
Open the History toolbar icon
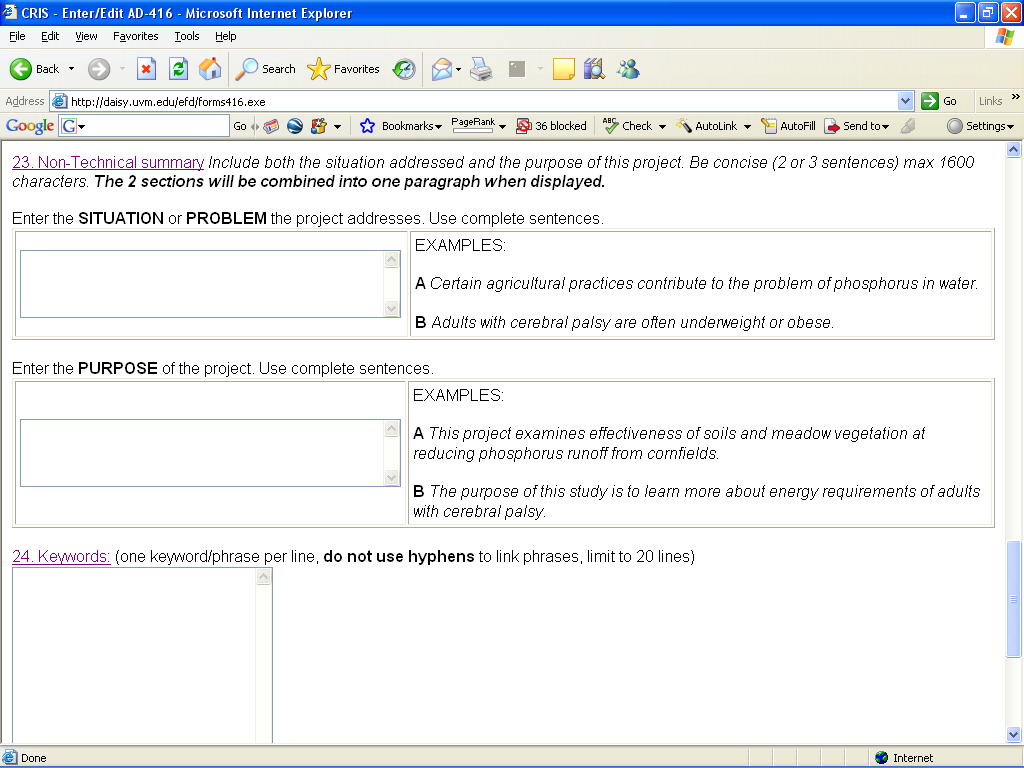tap(404, 69)
